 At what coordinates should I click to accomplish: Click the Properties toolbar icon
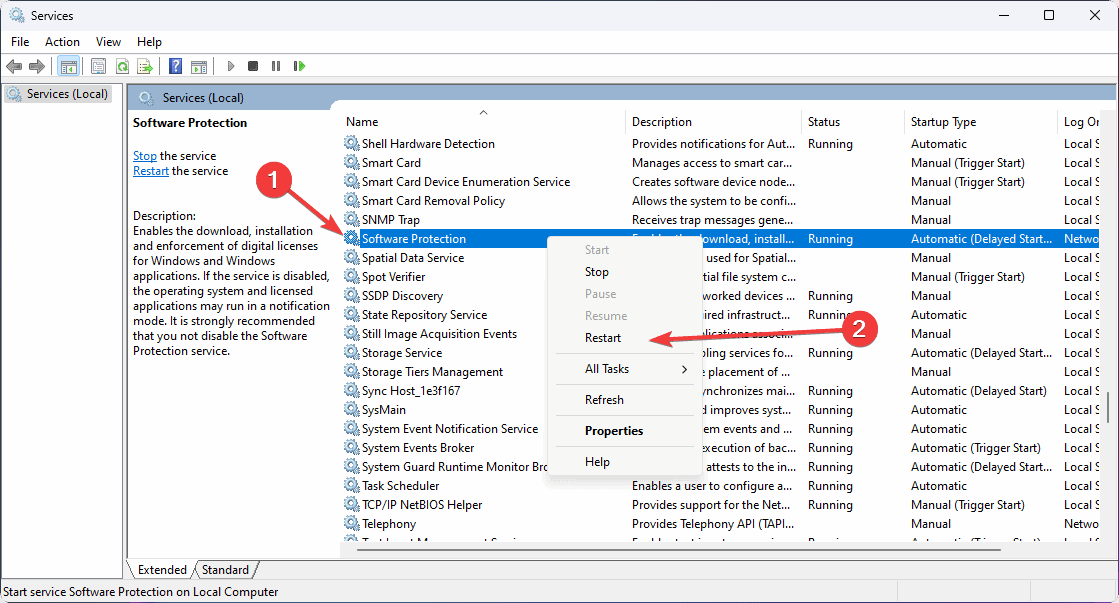tap(97, 66)
